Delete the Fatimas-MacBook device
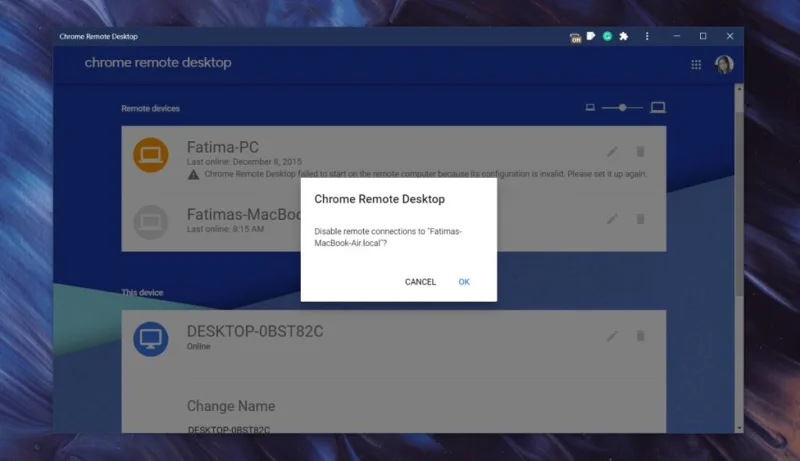Viewport: 800px width, 461px height. pos(640,219)
